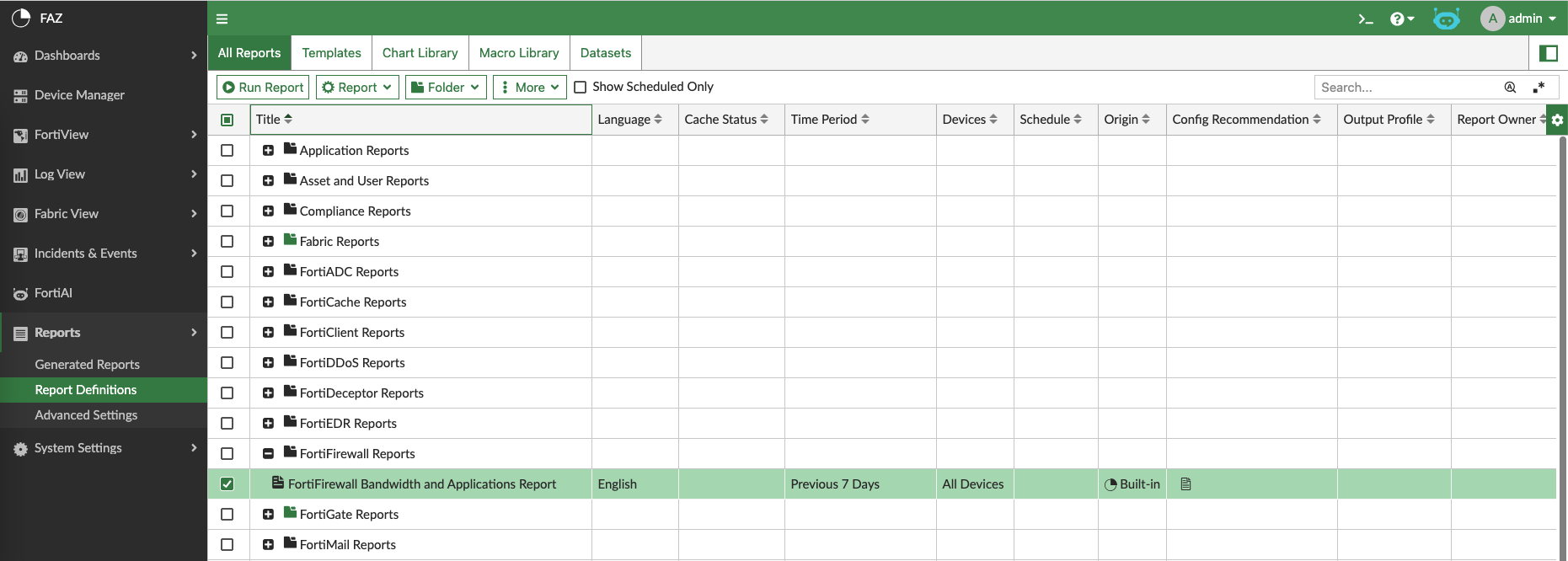Check the Fabric Reports folder checkbox
Image resolution: width=1568 pixels, height=561 pixels.
point(227,242)
